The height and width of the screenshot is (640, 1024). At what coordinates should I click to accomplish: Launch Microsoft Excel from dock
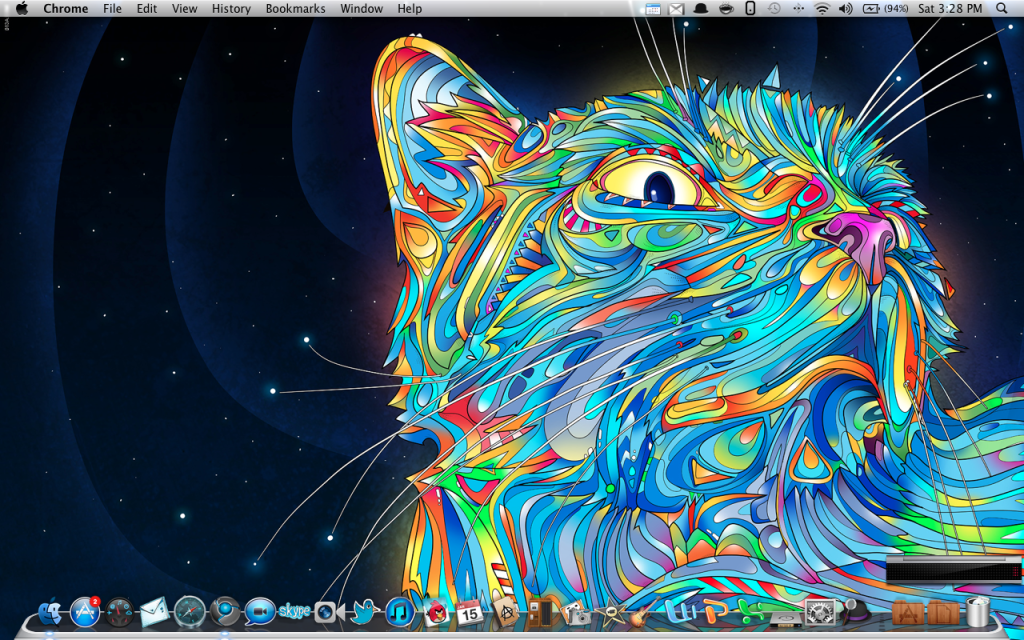751,613
